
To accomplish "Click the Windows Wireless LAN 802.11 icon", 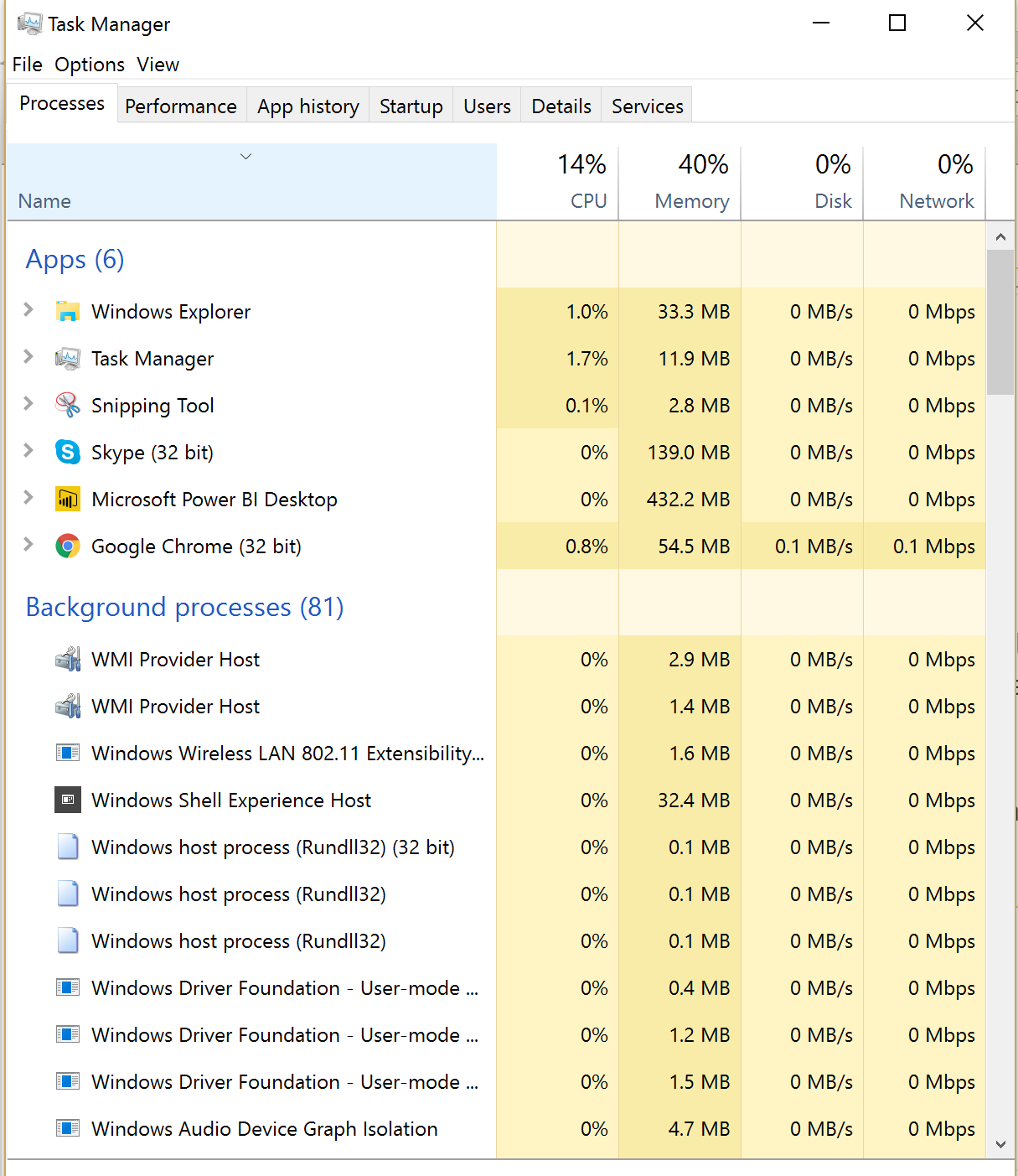I will click(68, 754).
